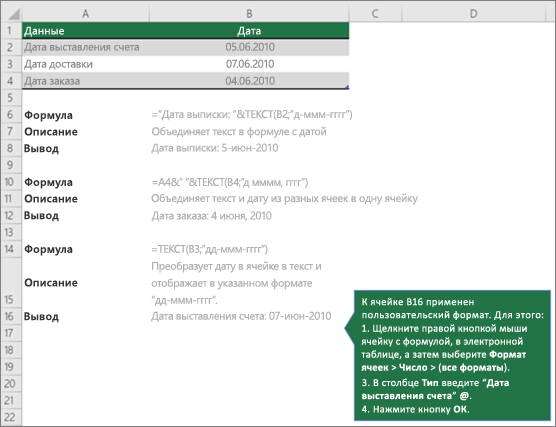Click formula text with 'д-ммм-гггг' in row 6
The image size is (556, 427).
click(x=252, y=115)
